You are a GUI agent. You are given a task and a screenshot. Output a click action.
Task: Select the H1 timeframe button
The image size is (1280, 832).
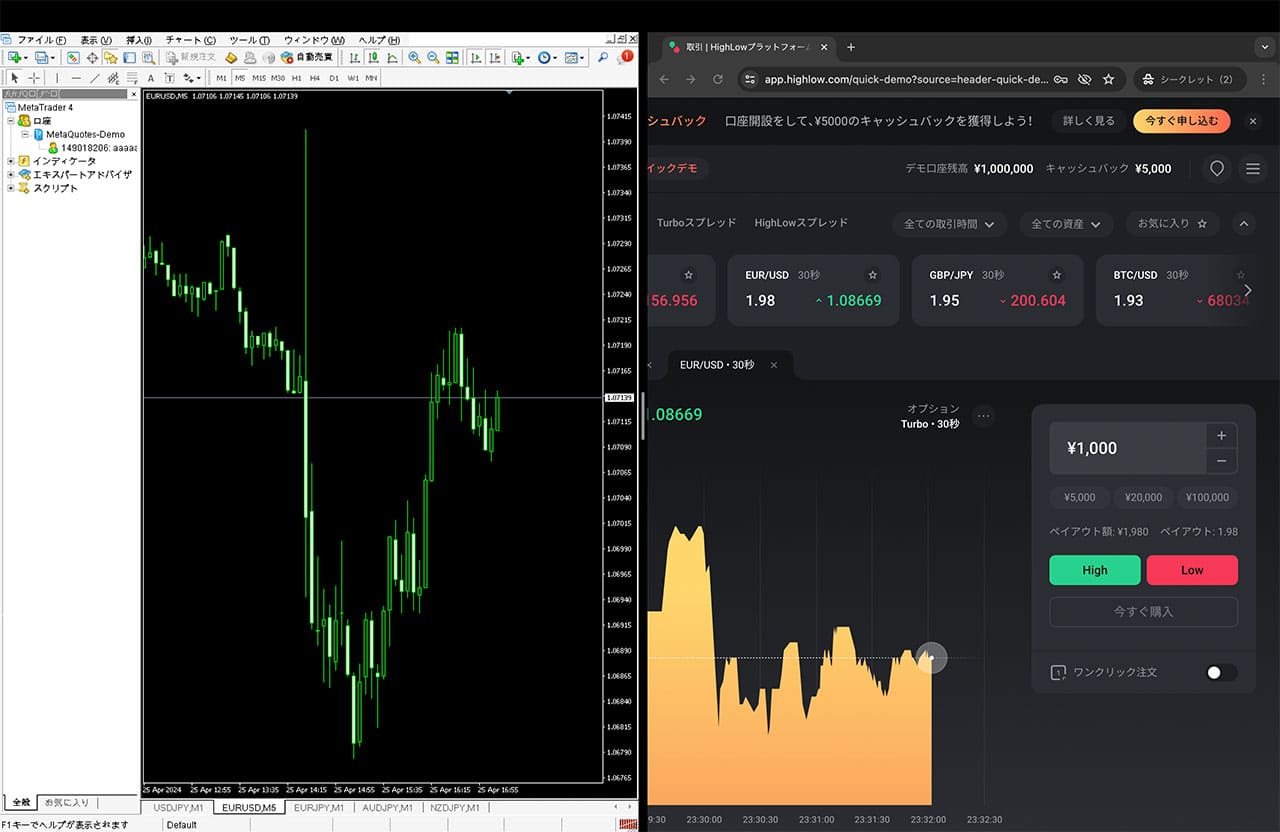click(297, 77)
